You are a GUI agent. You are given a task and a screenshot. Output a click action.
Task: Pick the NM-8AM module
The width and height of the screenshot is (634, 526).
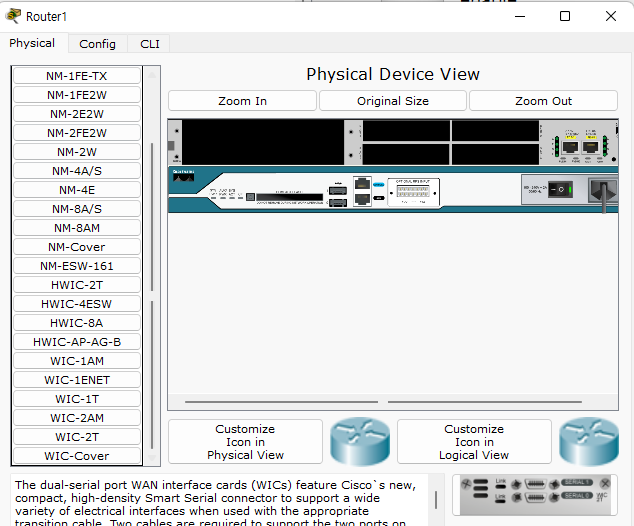point(77,228)
